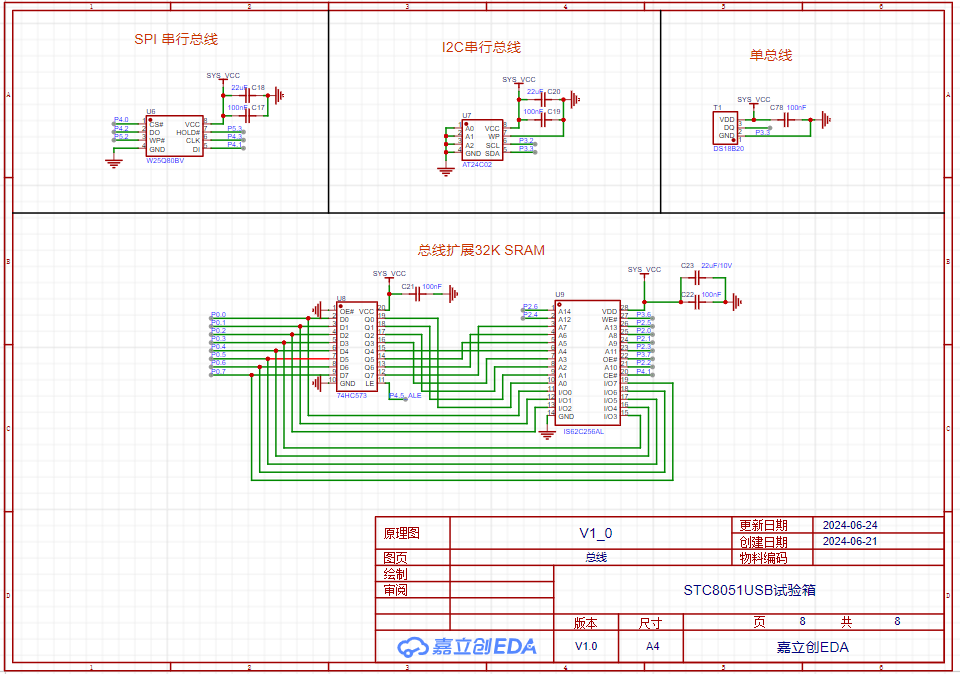The height and width of the screenshot is (674, 960).
Task: Select the W25Q80BV chip U6 symbol
Action: (x=174, y=136)
